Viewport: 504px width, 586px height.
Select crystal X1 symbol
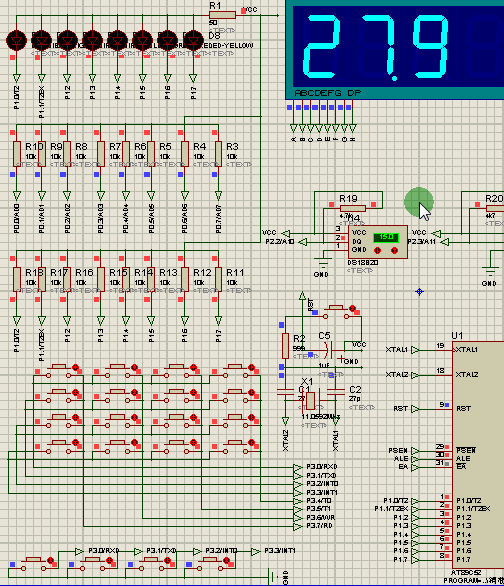(310, 400)
